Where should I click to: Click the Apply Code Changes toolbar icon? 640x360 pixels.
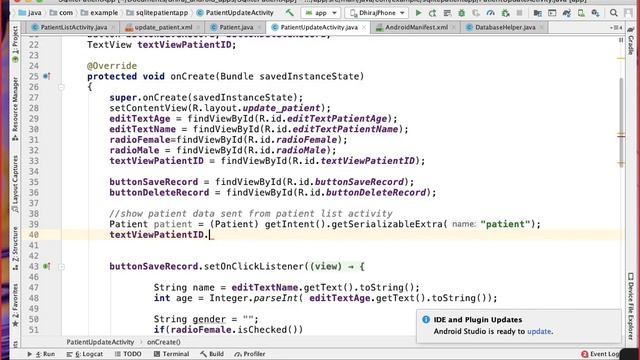(x=447, y=13)
